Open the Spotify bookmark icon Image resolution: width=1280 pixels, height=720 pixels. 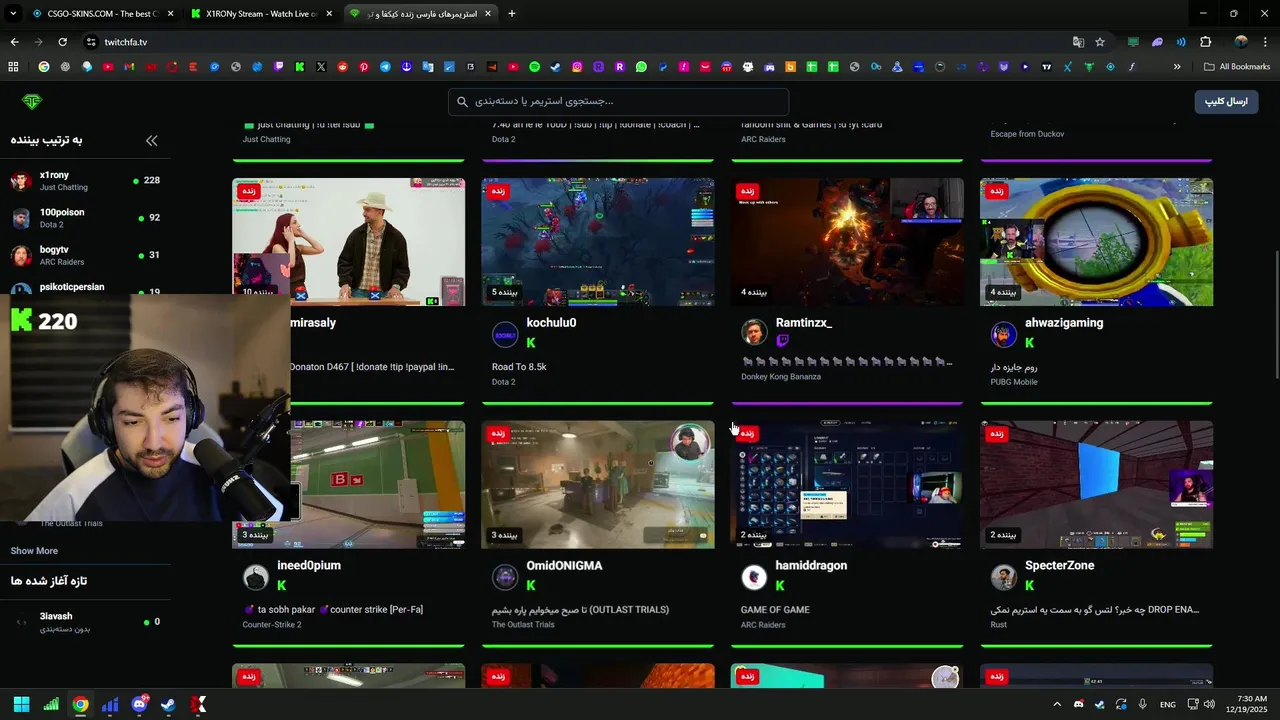tap(534, 67)
